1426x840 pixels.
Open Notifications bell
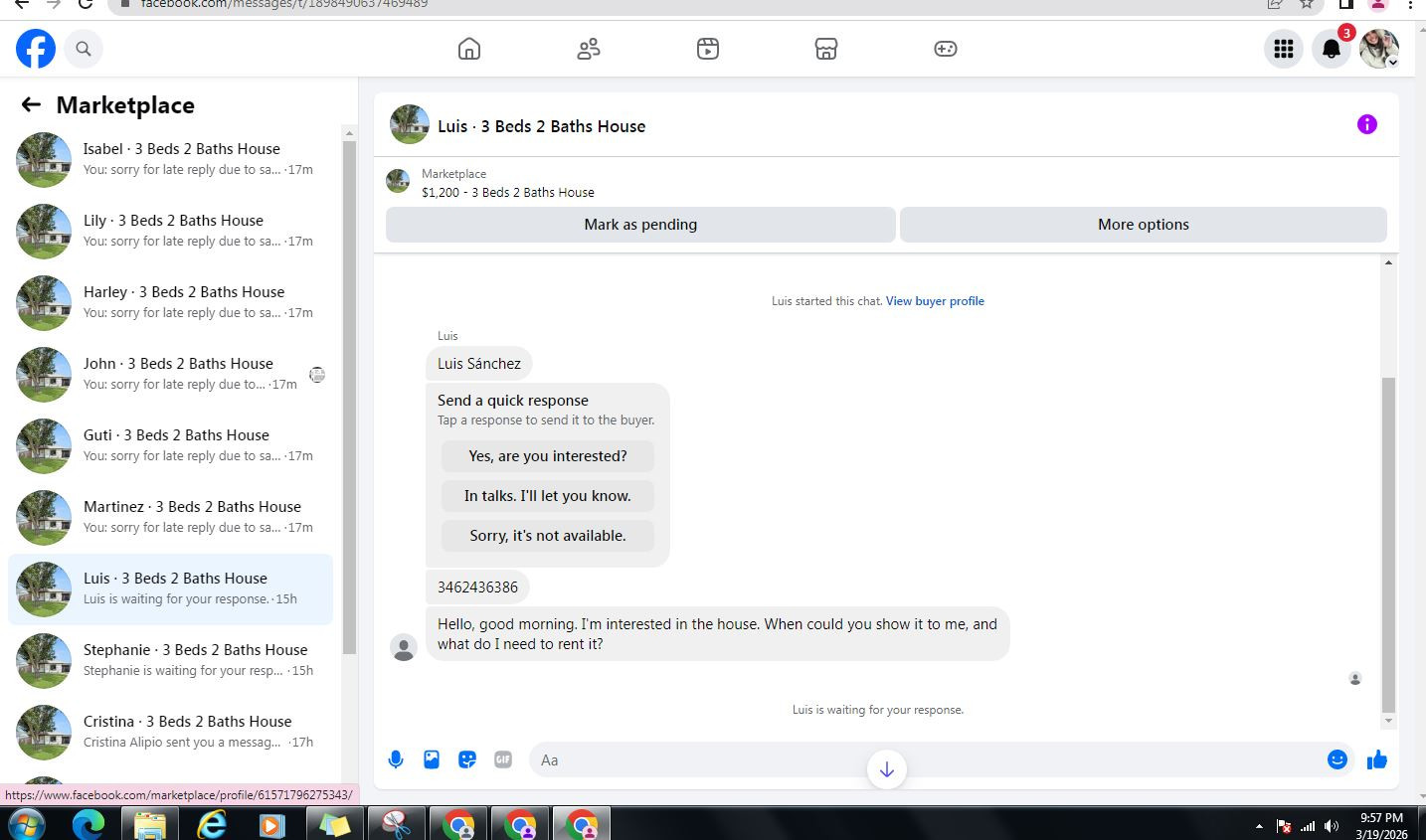coord(1332,49)
